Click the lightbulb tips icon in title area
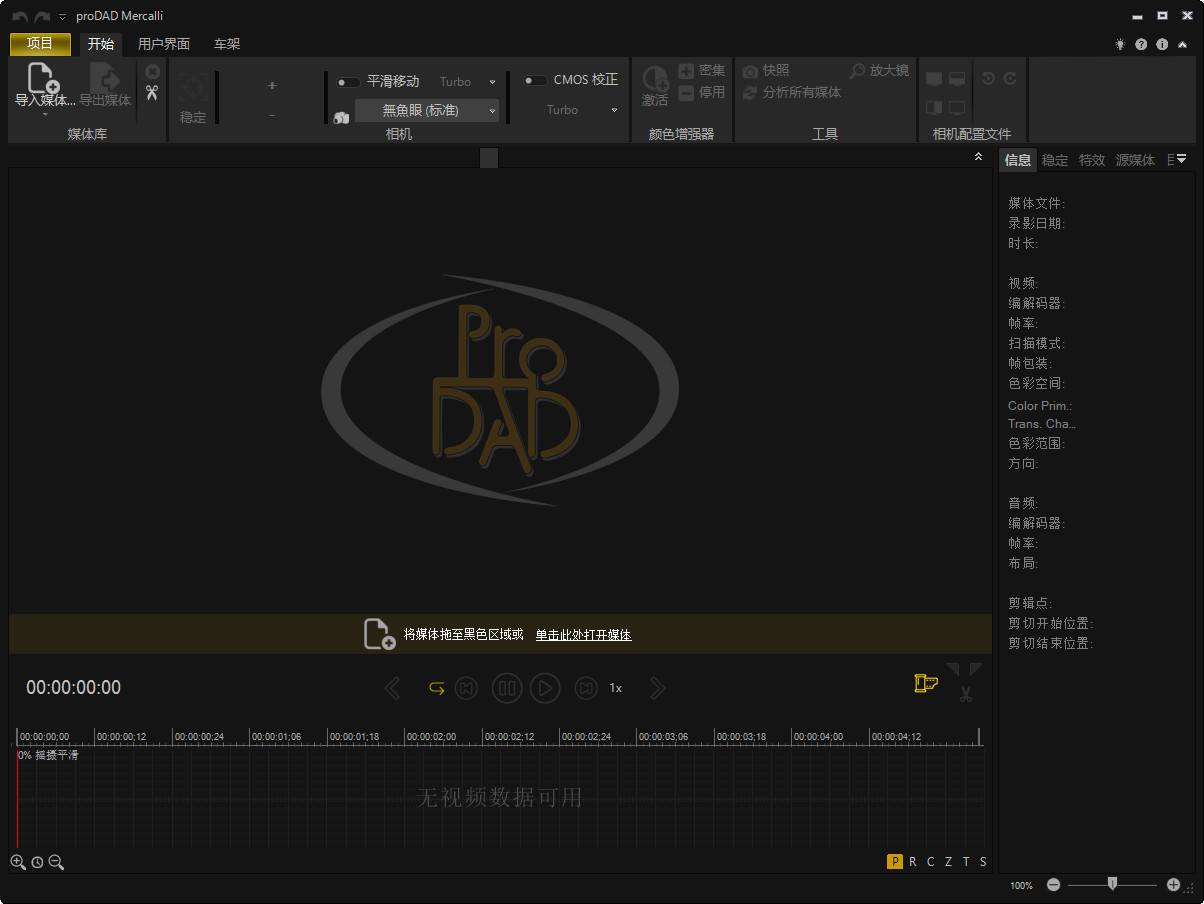This screenshot has height=904, width=1204. pos(1120,44)
